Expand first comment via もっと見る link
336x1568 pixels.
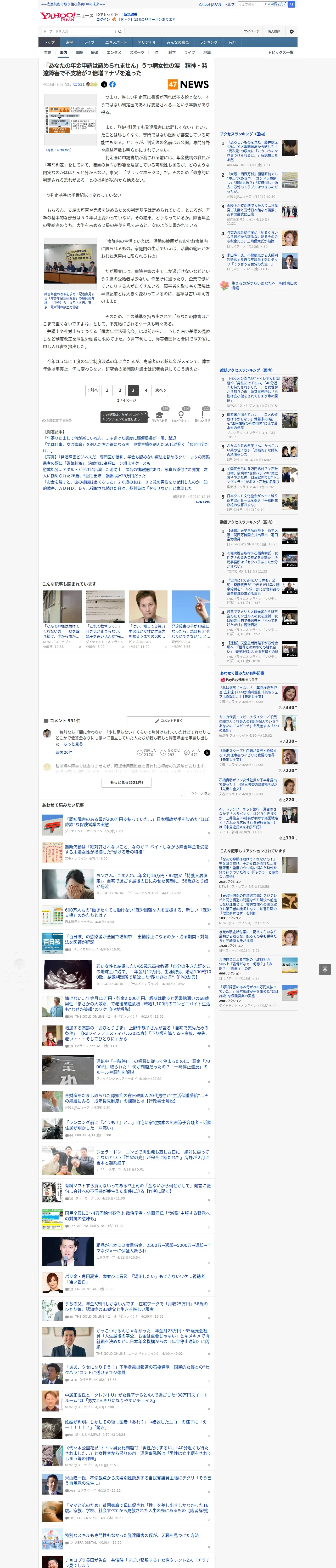coord(74,744)
